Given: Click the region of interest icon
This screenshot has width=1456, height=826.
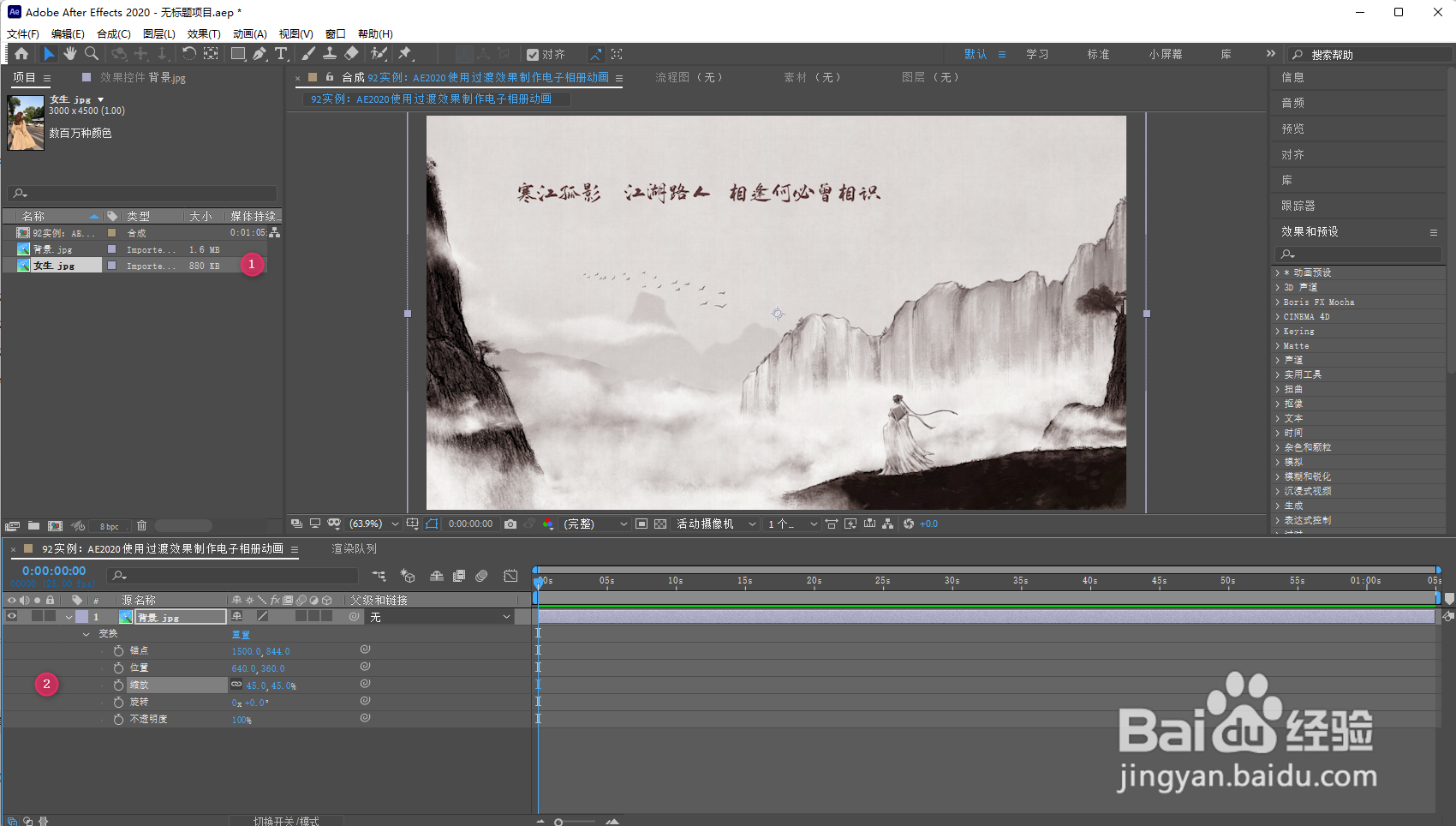Looking at the screenshot, I should coord(641,524).
